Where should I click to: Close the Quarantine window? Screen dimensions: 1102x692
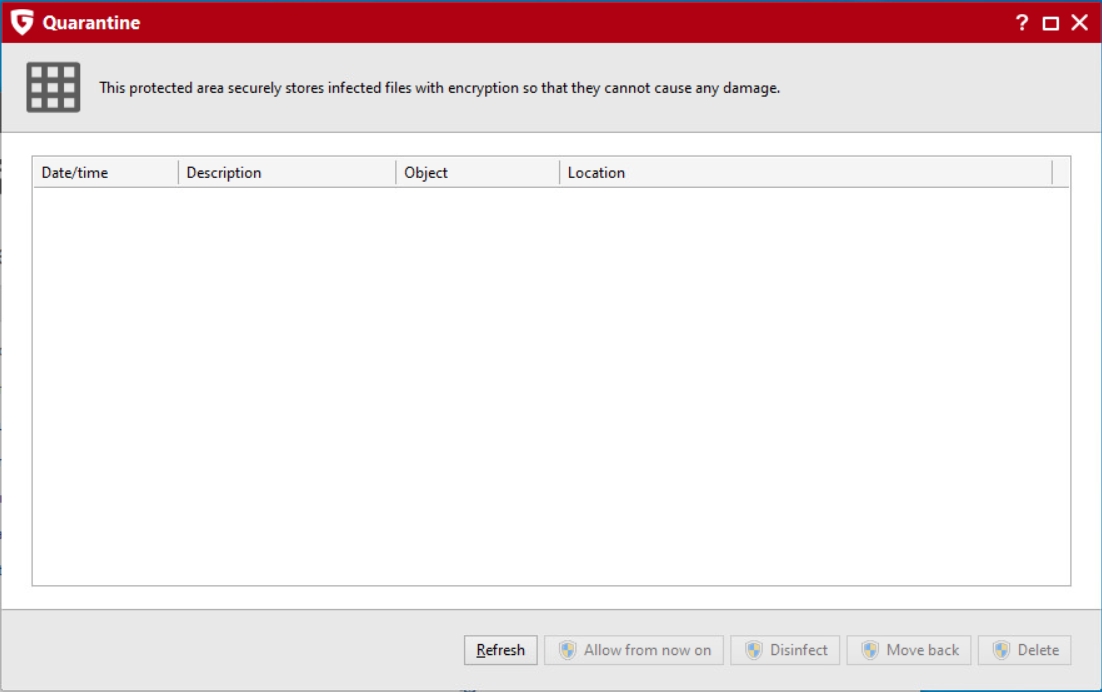click(x=1080, y=23)
